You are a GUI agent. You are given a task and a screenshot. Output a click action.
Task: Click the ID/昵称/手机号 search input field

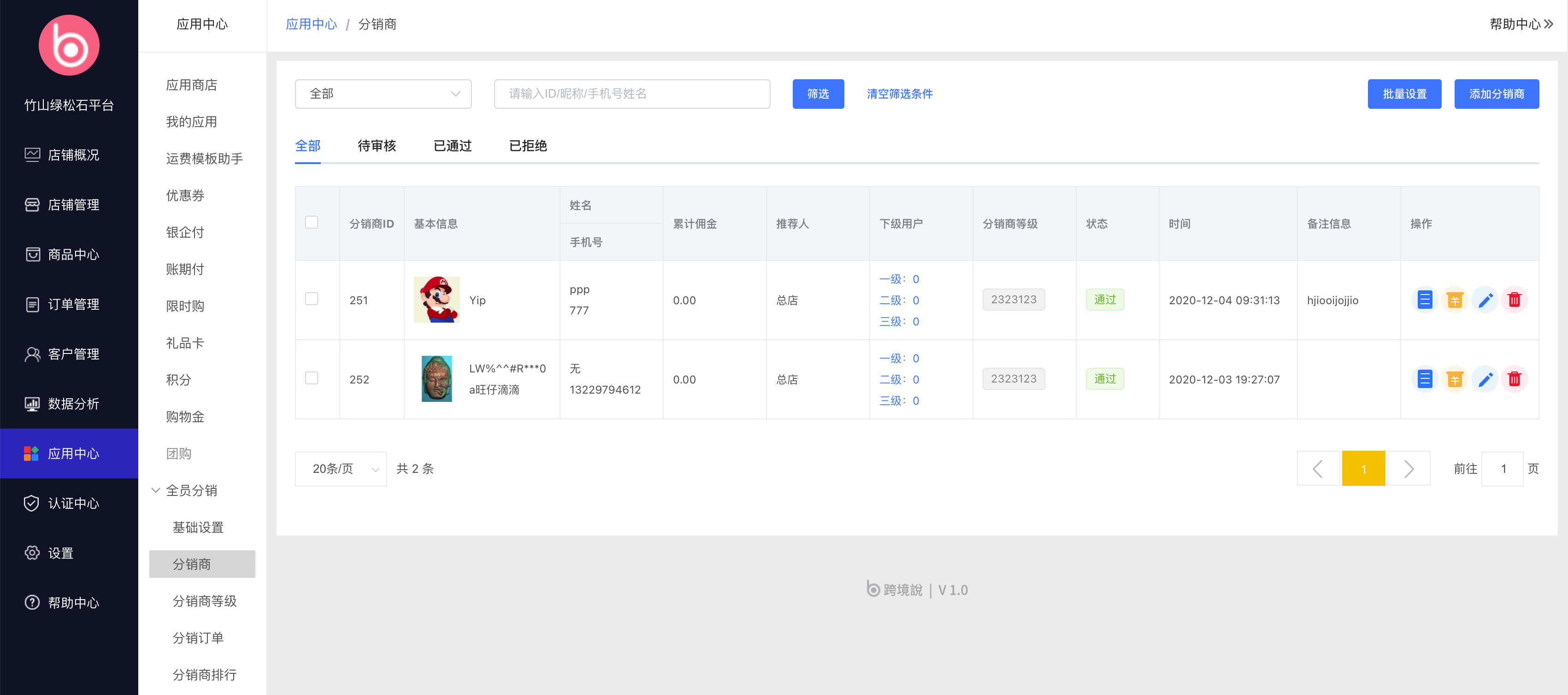pos(631,94)
